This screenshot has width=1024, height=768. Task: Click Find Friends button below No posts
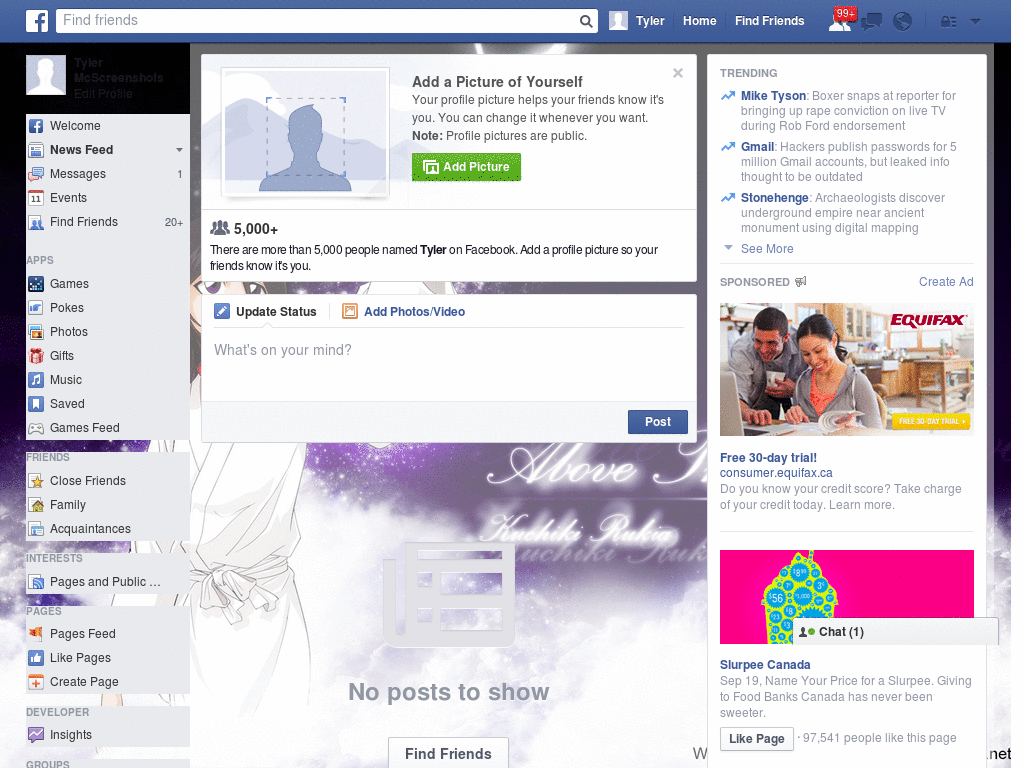point(448,754)
